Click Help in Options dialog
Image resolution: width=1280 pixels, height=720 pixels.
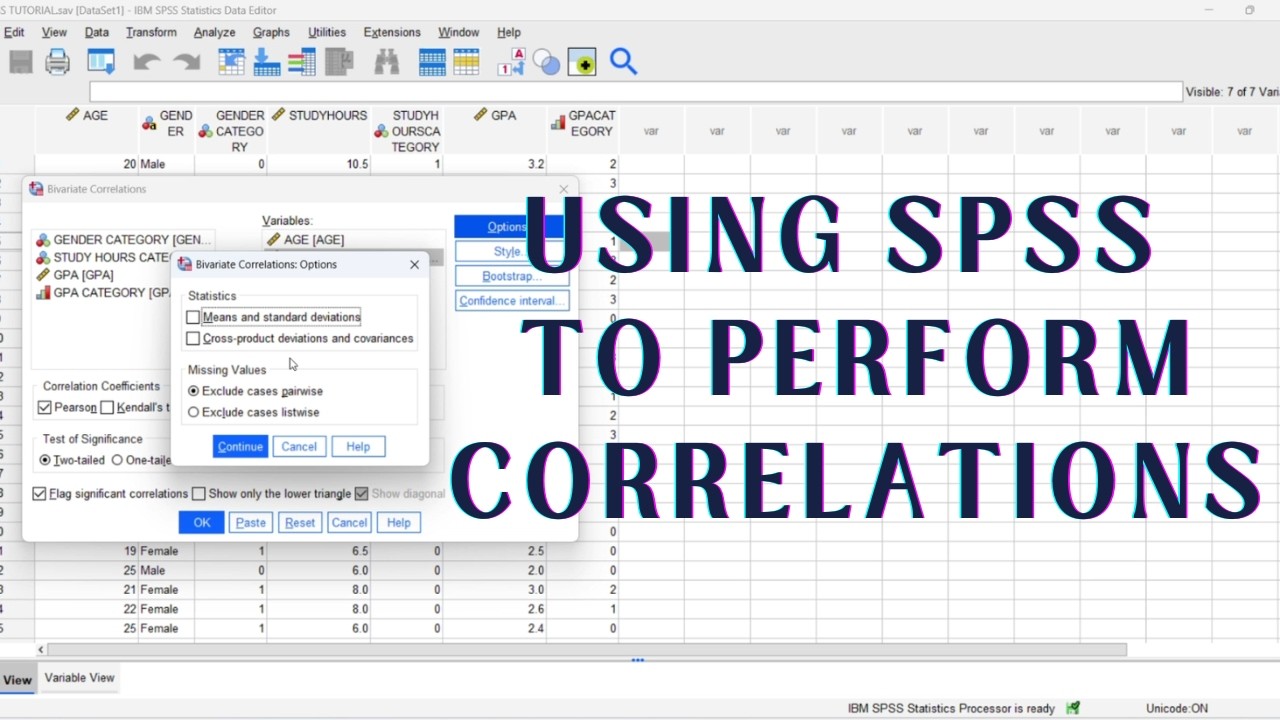pos(358,447)
